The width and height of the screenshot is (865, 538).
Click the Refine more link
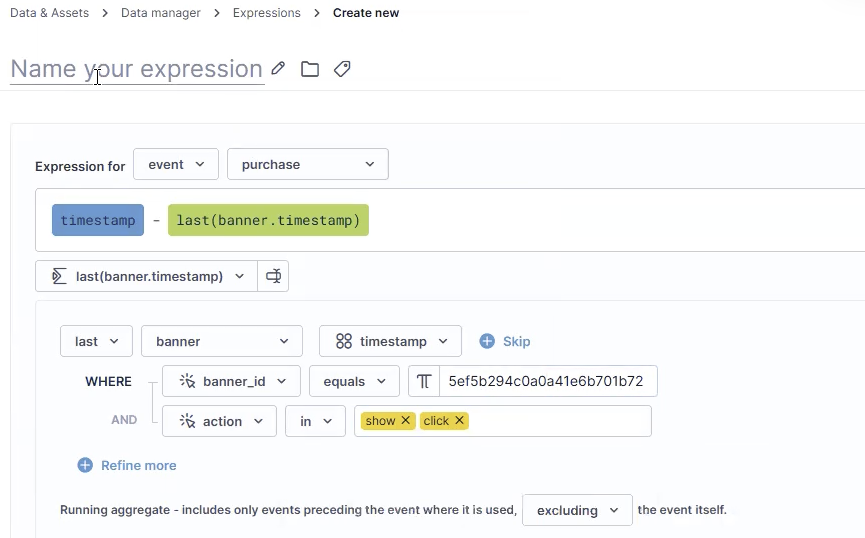[x=138, y=465]
